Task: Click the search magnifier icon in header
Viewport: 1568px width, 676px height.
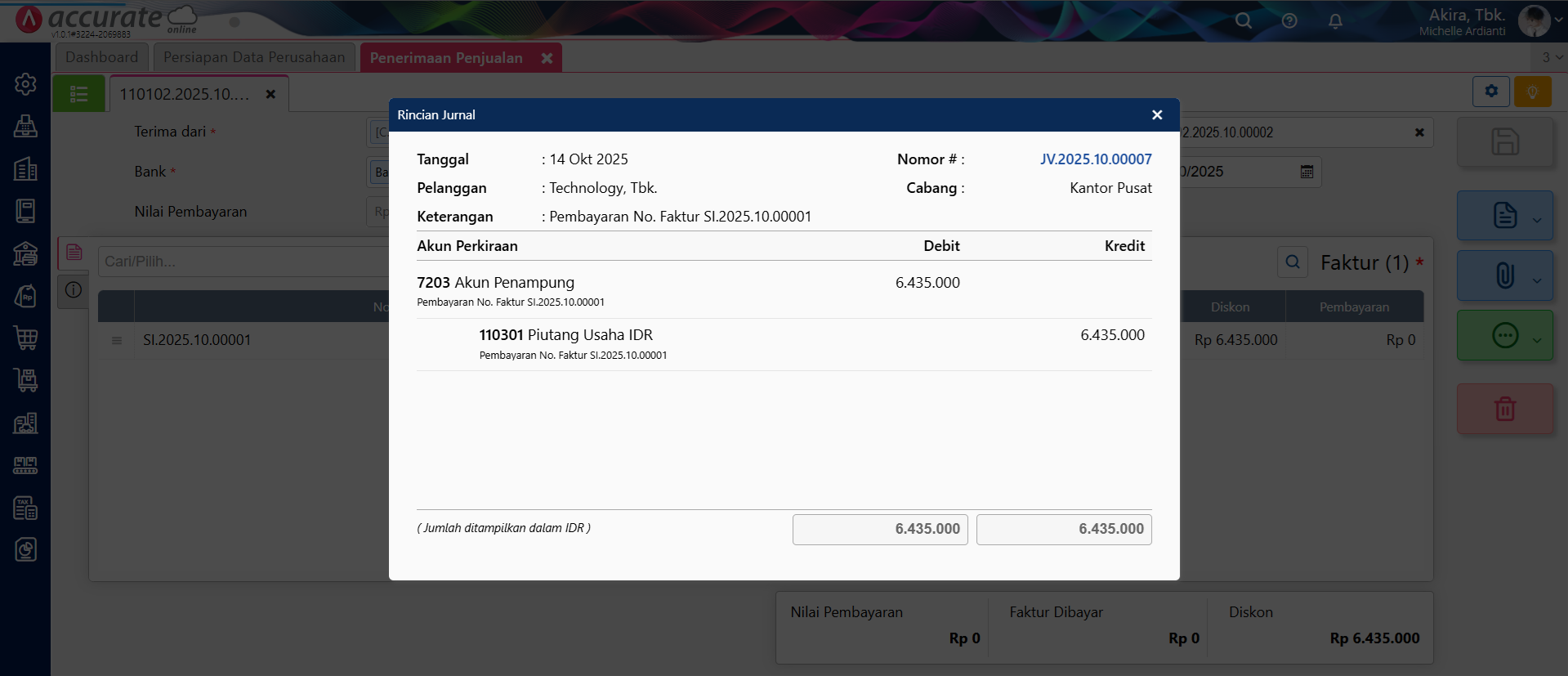Action: (x=1243, y=21)
